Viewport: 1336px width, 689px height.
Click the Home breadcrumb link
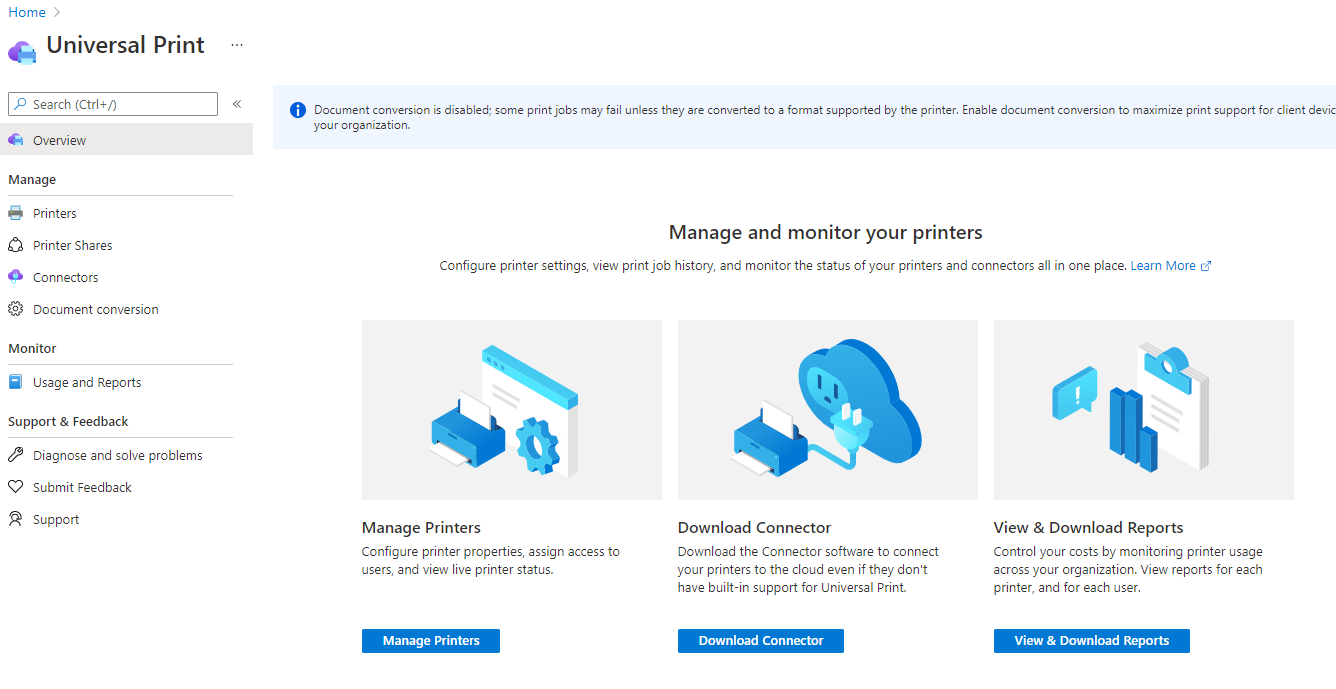[x=27, y=12]
